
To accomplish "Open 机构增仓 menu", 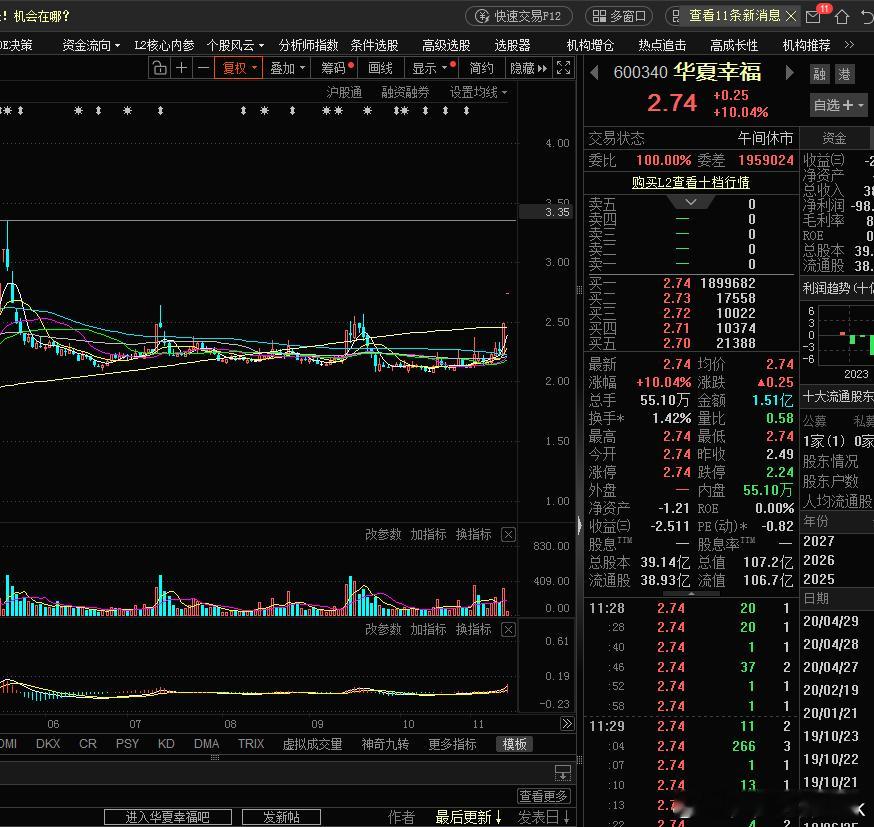I will pyautogui.click(x=590, y=45).
